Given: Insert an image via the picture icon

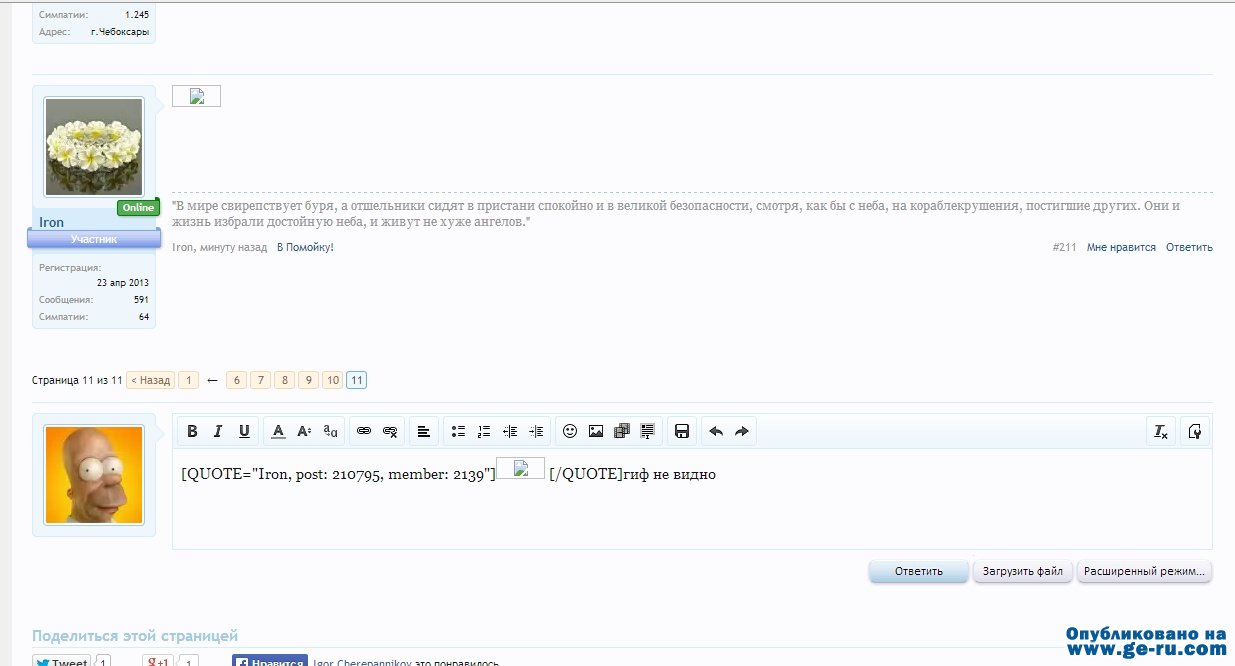Looking at the screenshot, I should [596, 431].
